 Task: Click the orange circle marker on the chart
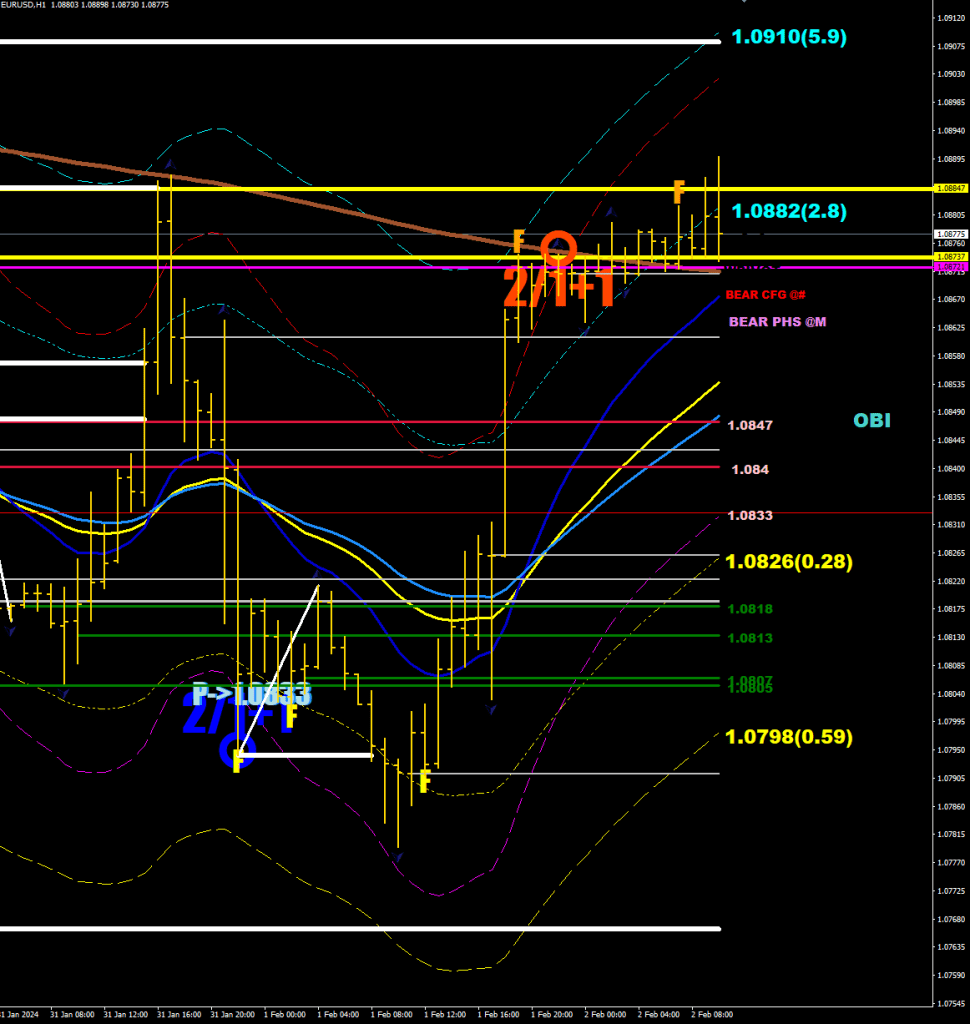[x=558, y=246]
